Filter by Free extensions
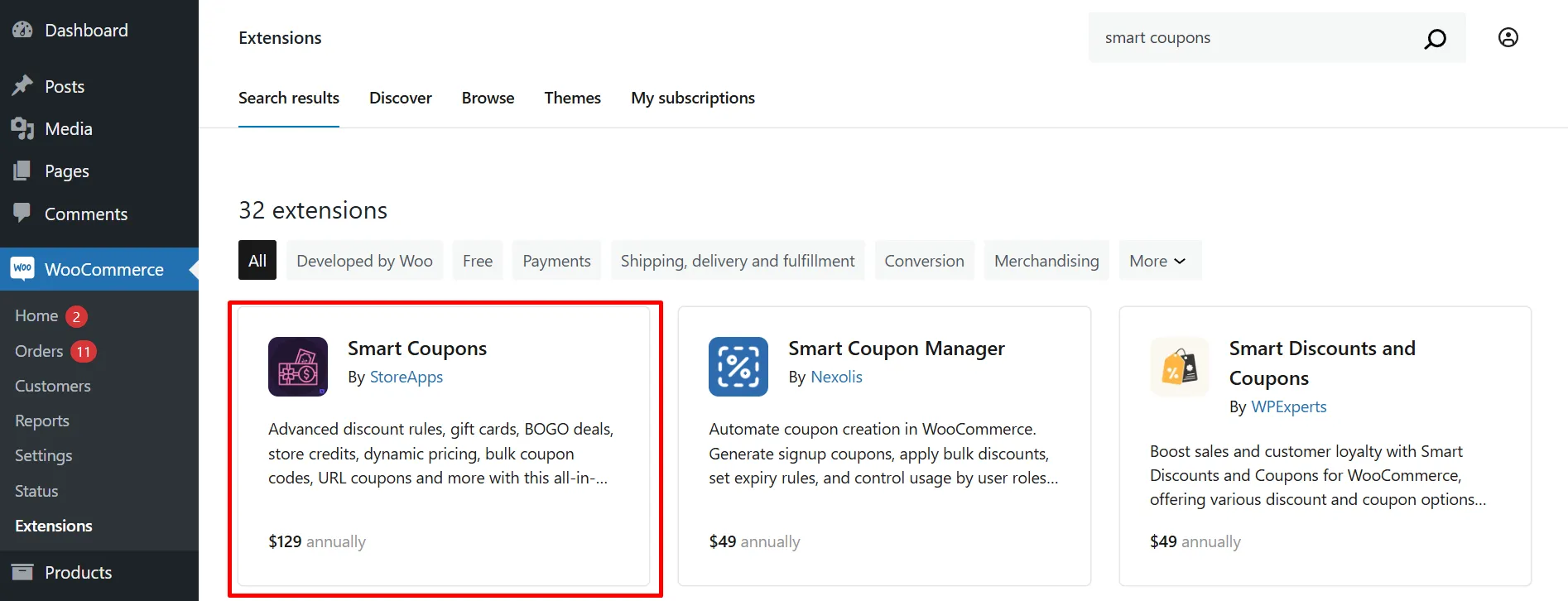The width and height of the screenshot is (1568, 601). pos(478,261)
